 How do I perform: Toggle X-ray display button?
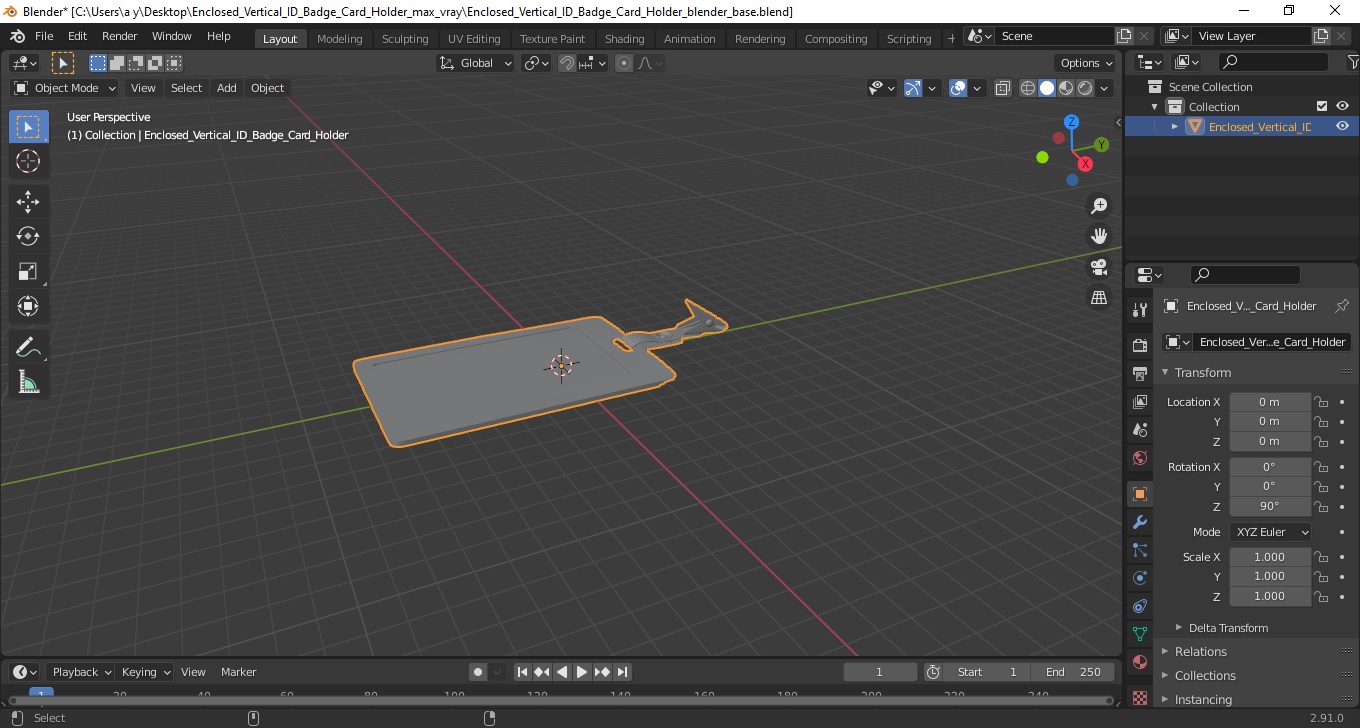pyautogui.click(x=1003, y=88)
